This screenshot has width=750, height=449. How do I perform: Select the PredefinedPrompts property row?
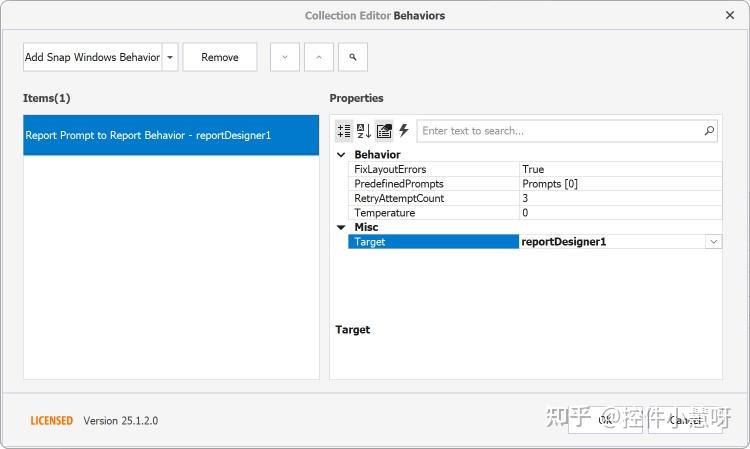coord(433,184)
